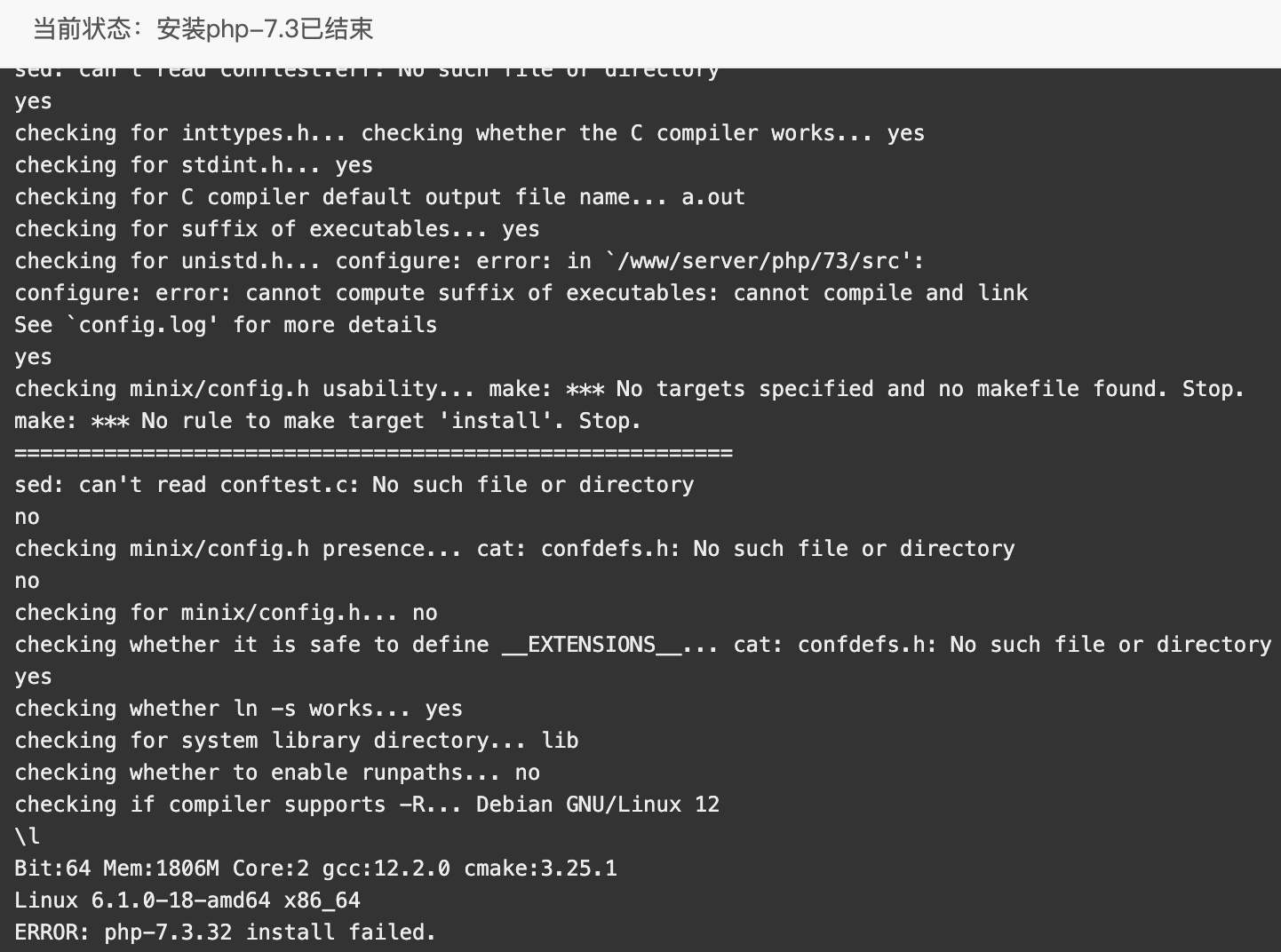Click the checking for minix/config.h... no line
Image resolution: width=1281 pixels, height=952 pixels.
tap(226, 613)
